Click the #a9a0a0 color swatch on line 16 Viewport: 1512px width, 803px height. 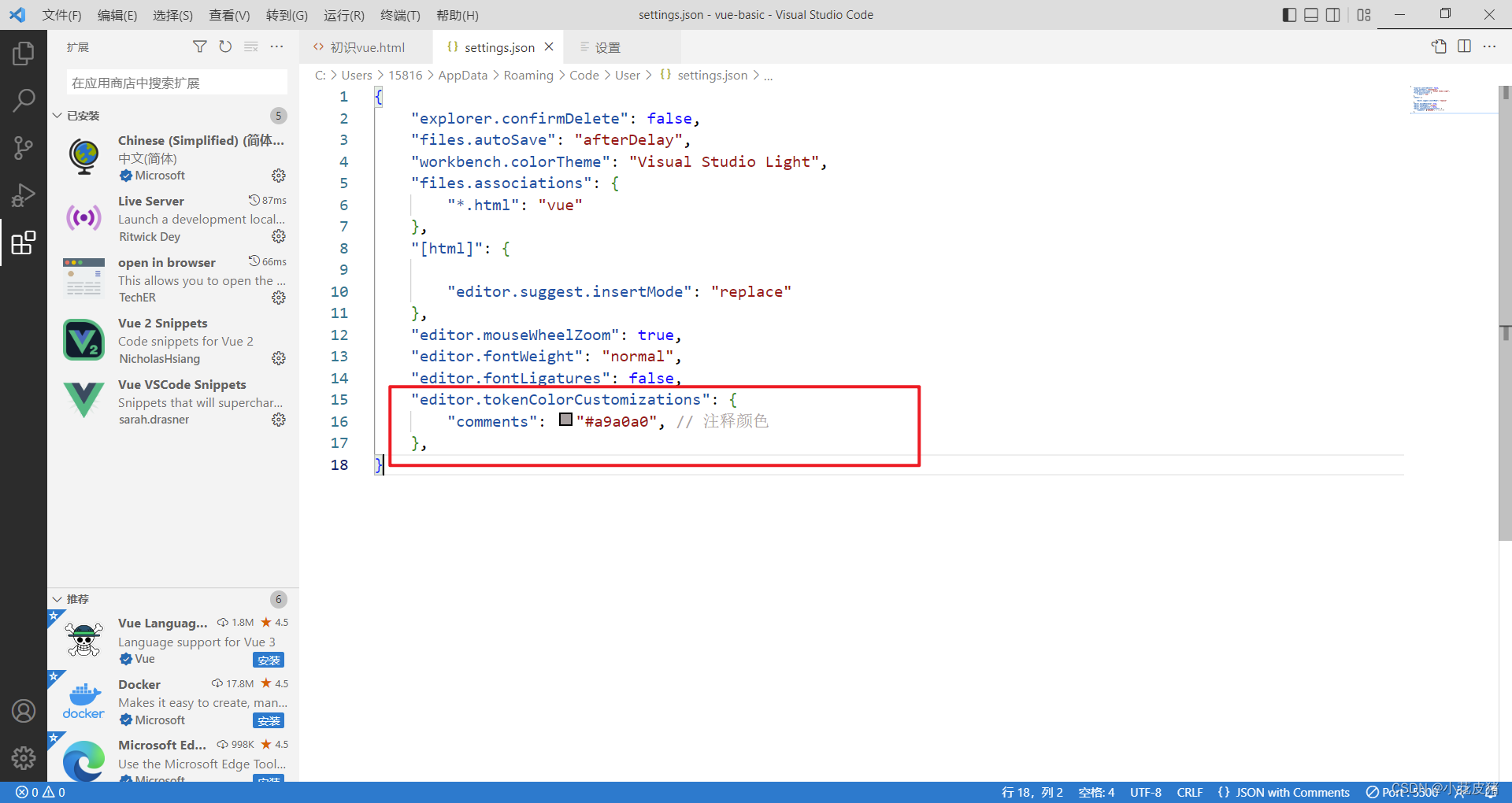pos(565,420)
